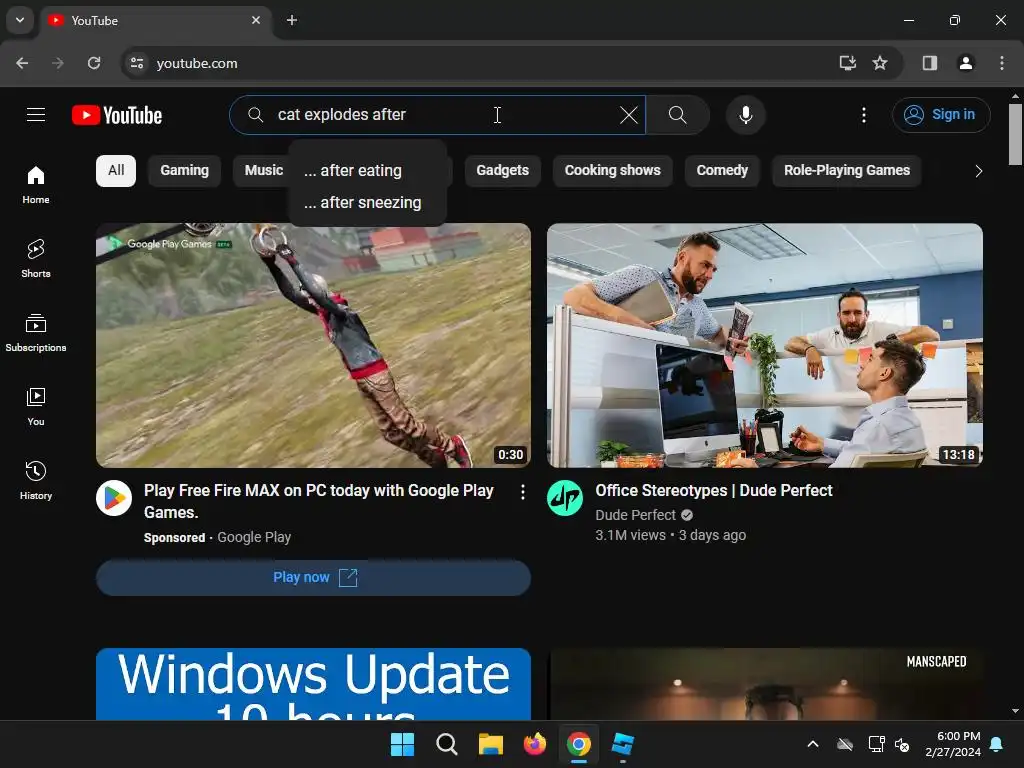
Task: Start voice search with microphone icon
Action: click(x=745, y=115)
